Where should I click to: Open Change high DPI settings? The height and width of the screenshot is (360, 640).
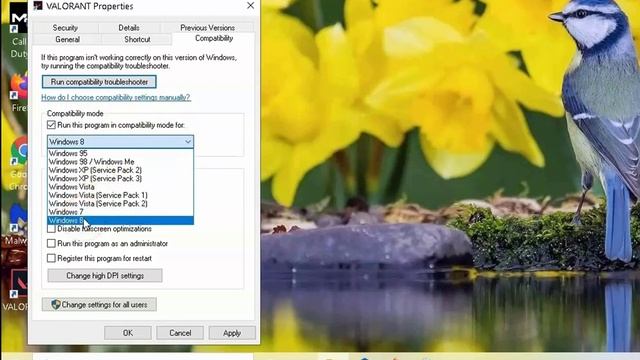click(105, 276)
